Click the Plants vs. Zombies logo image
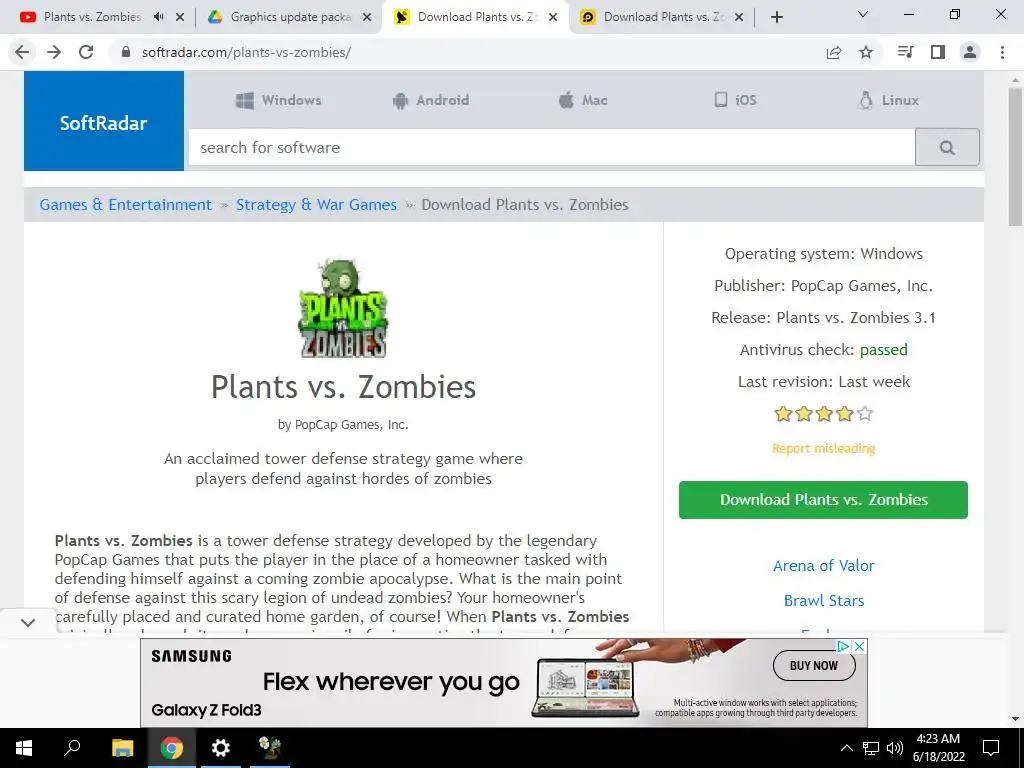The image size is (1024, 768). coord(344,308)
